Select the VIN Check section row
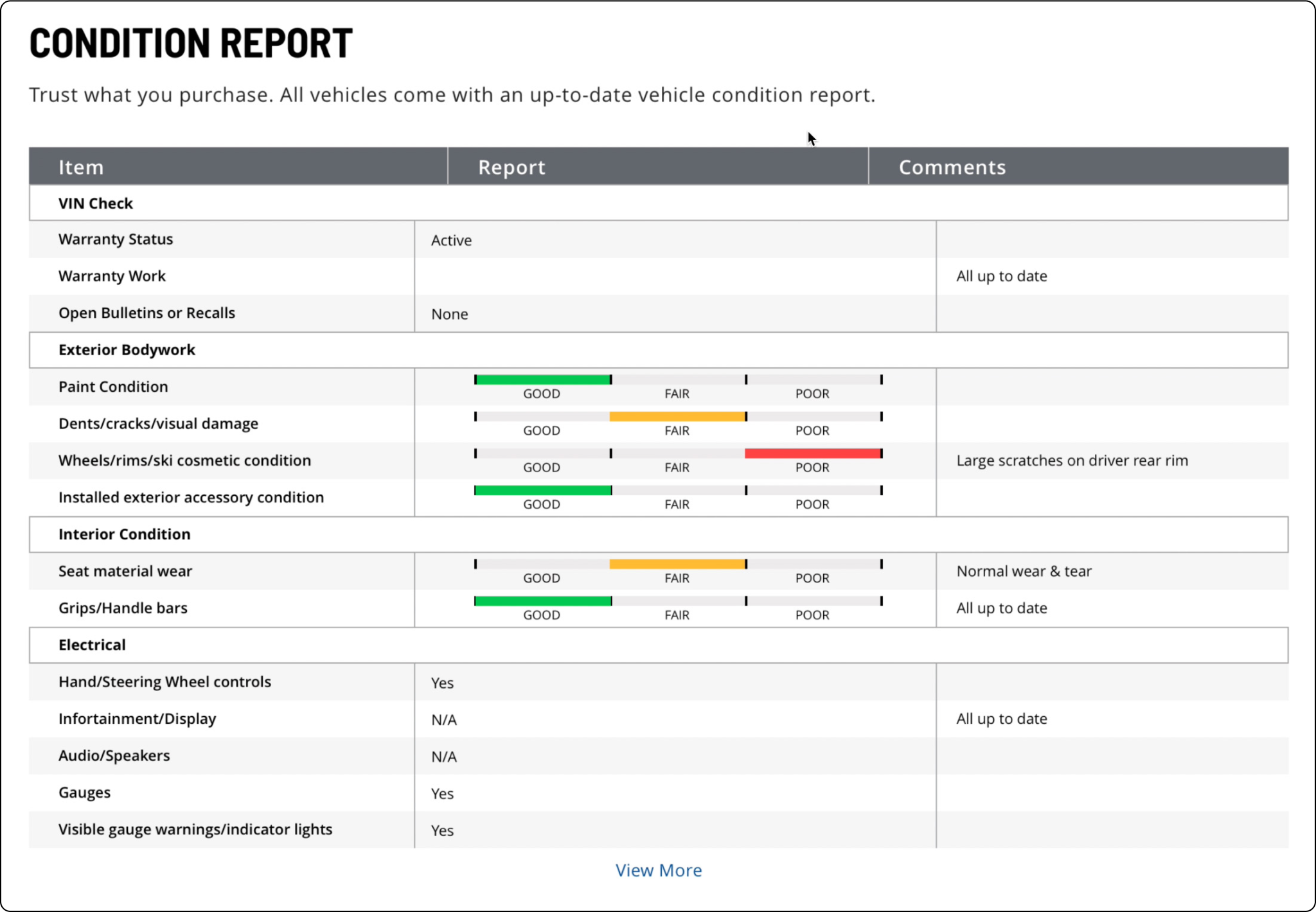 click(96, 204)
